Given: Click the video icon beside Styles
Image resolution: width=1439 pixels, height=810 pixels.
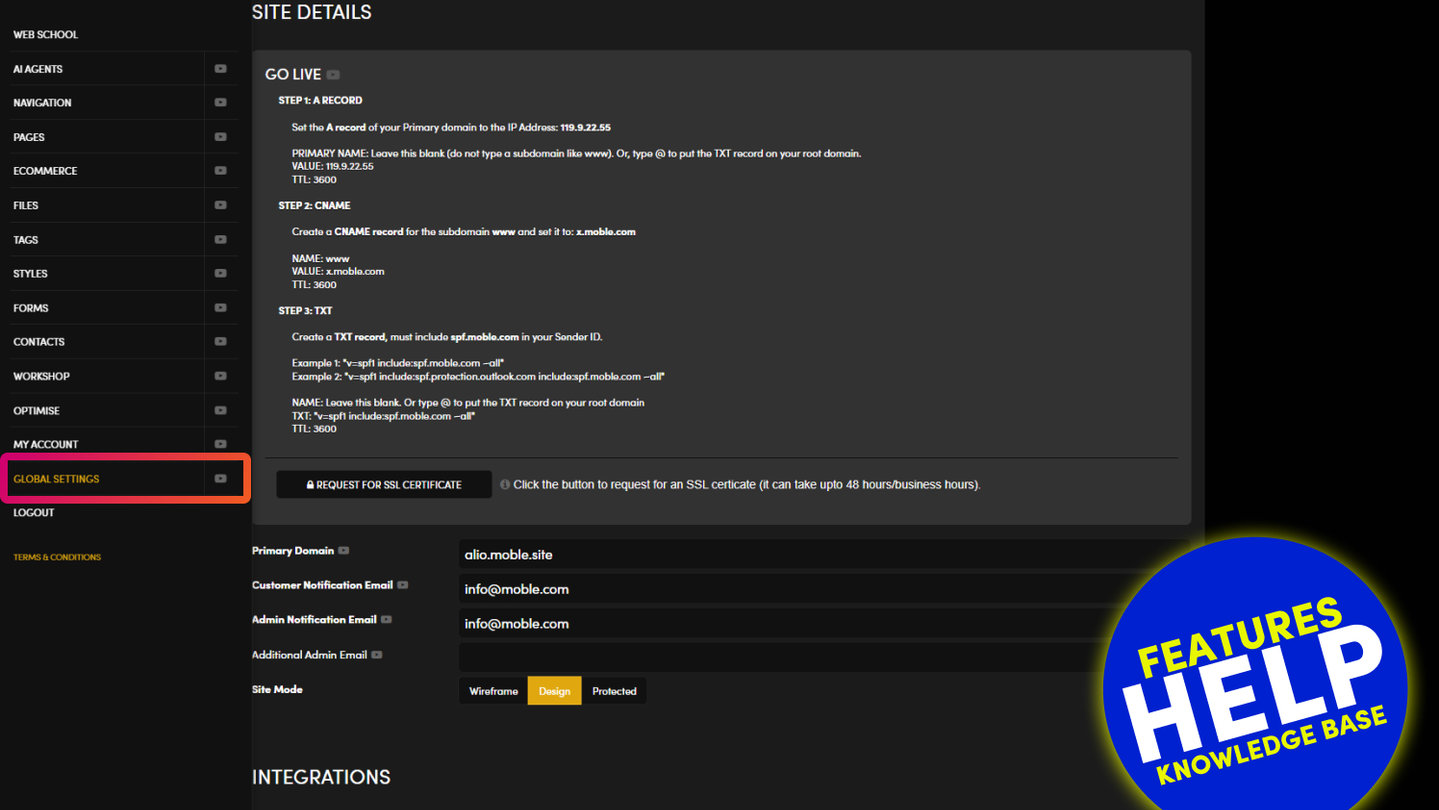Looking at the screenshot, I should click(x=220, y=274).
